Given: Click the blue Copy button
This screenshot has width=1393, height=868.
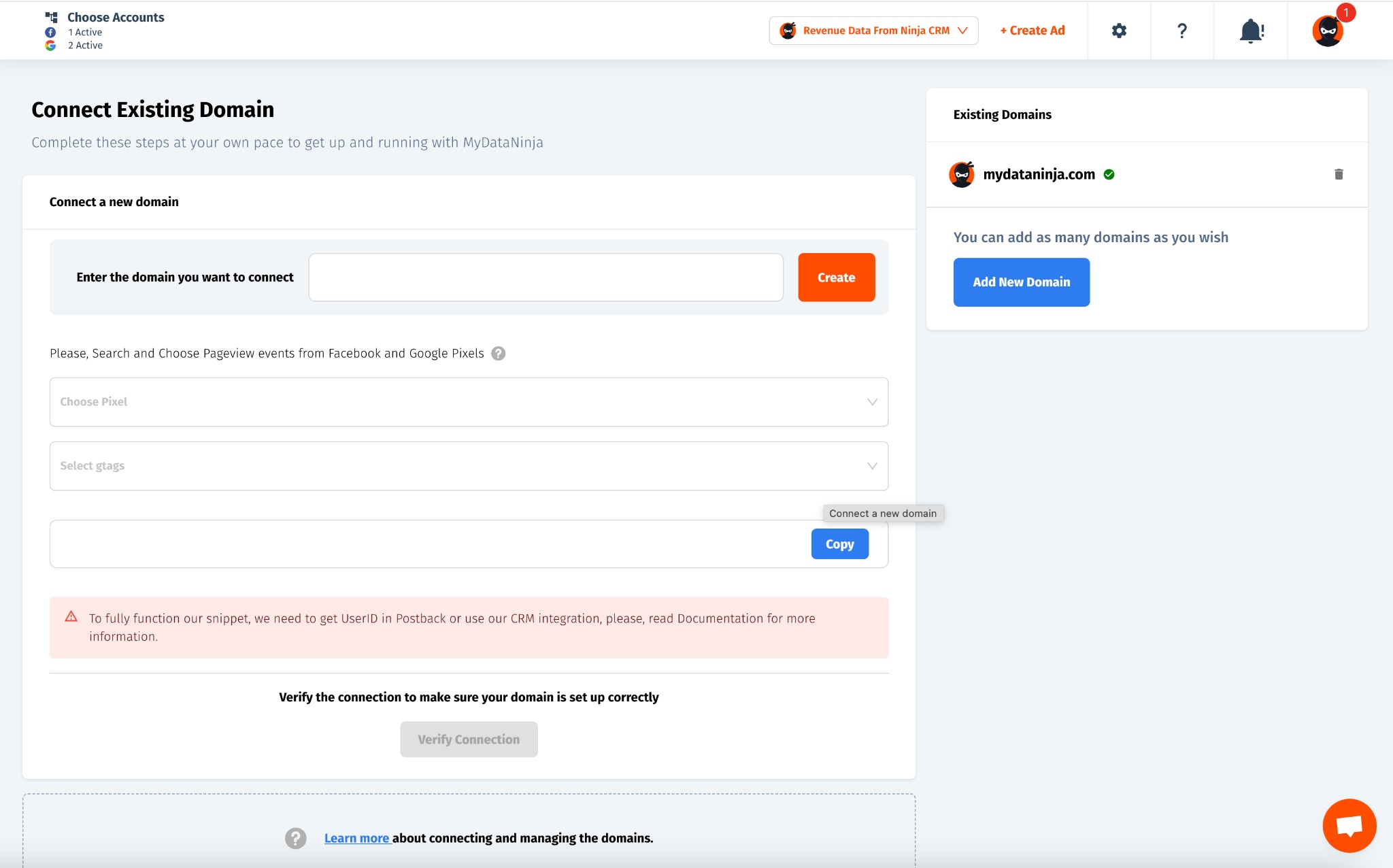Looking at the screenshot, I should pos(839,544).
